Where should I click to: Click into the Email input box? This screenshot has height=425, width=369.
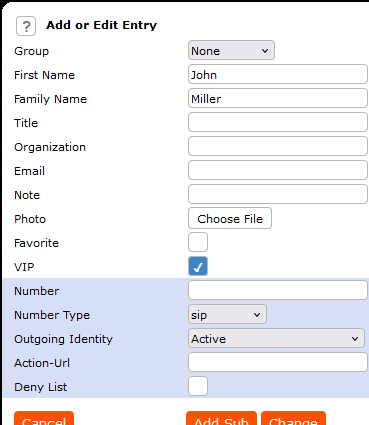click(x=278, y=170)
